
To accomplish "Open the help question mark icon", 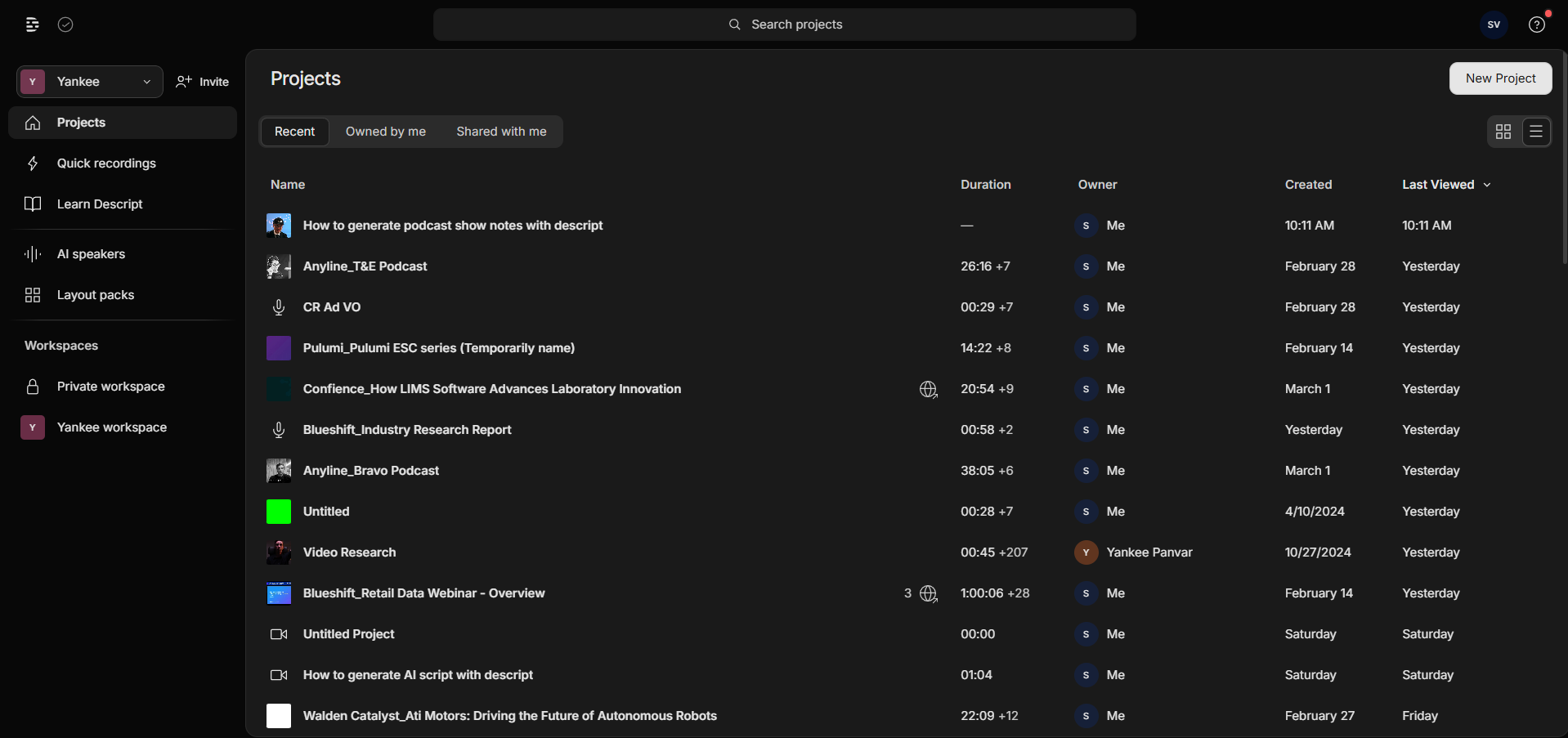I will pyautogui.click(x=1537, y=25).
